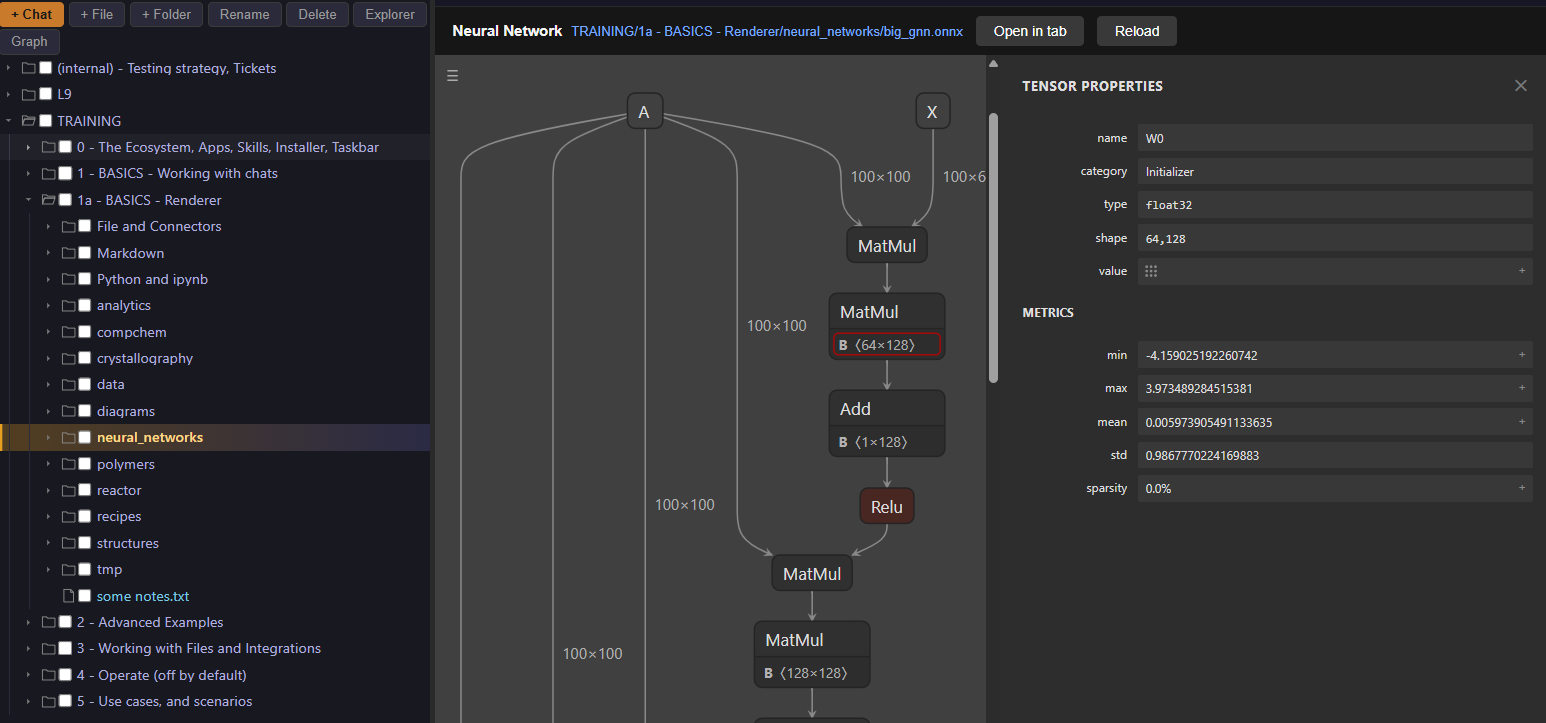Select the input node A in graph
The image size is (1546, 723).
click(x=645, y=111)
